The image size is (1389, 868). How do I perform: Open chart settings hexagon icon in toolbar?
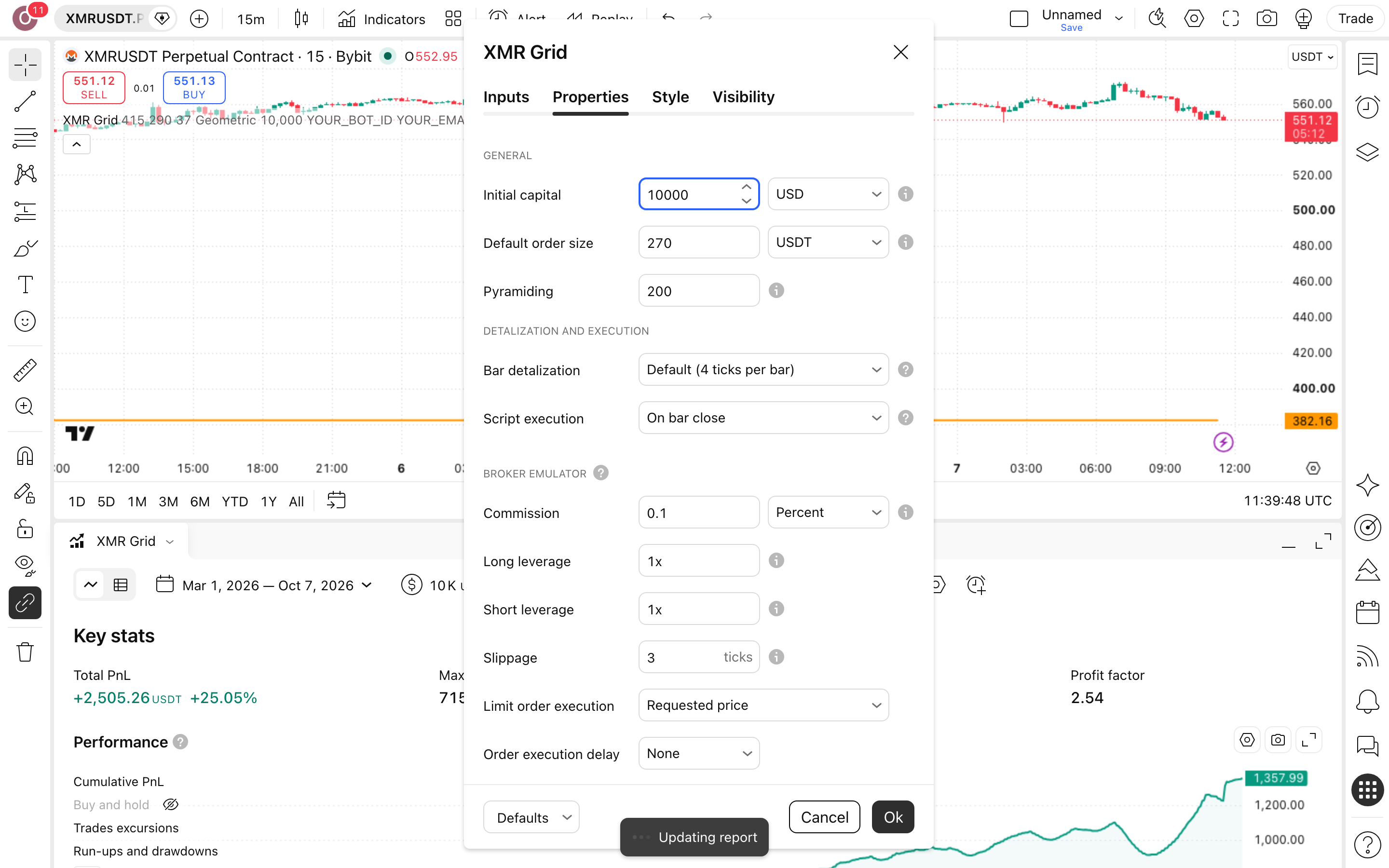click(1194, 18)
